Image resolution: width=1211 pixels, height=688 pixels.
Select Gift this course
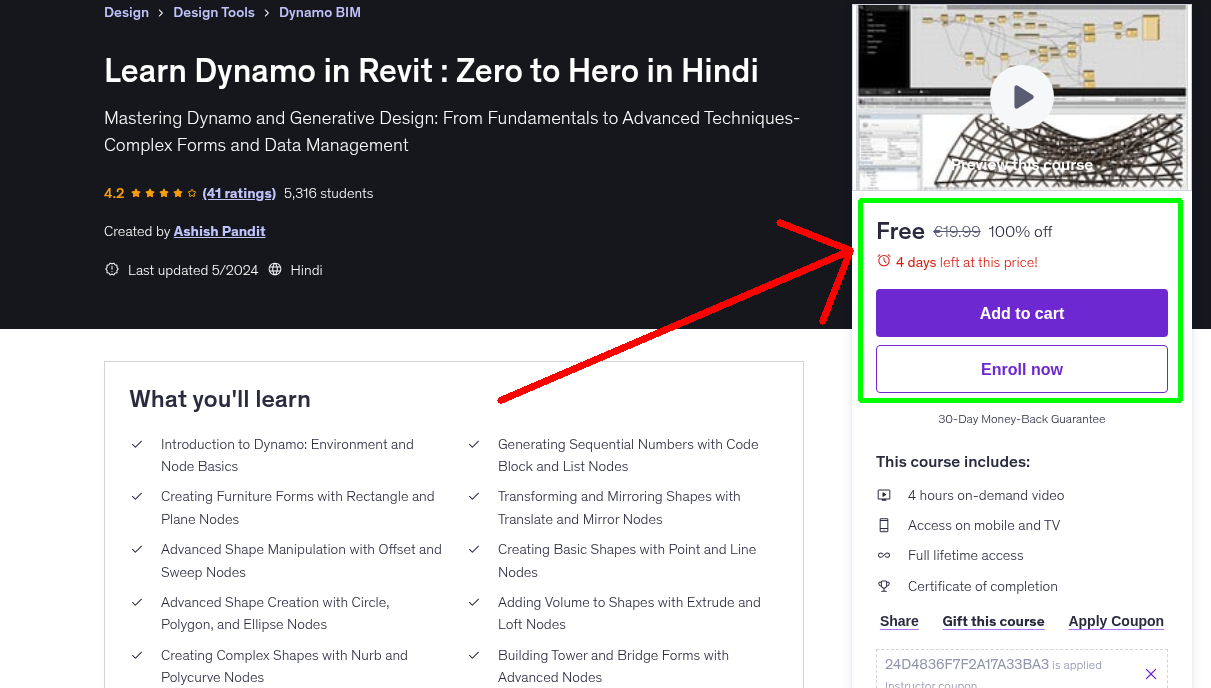(993, 621)
